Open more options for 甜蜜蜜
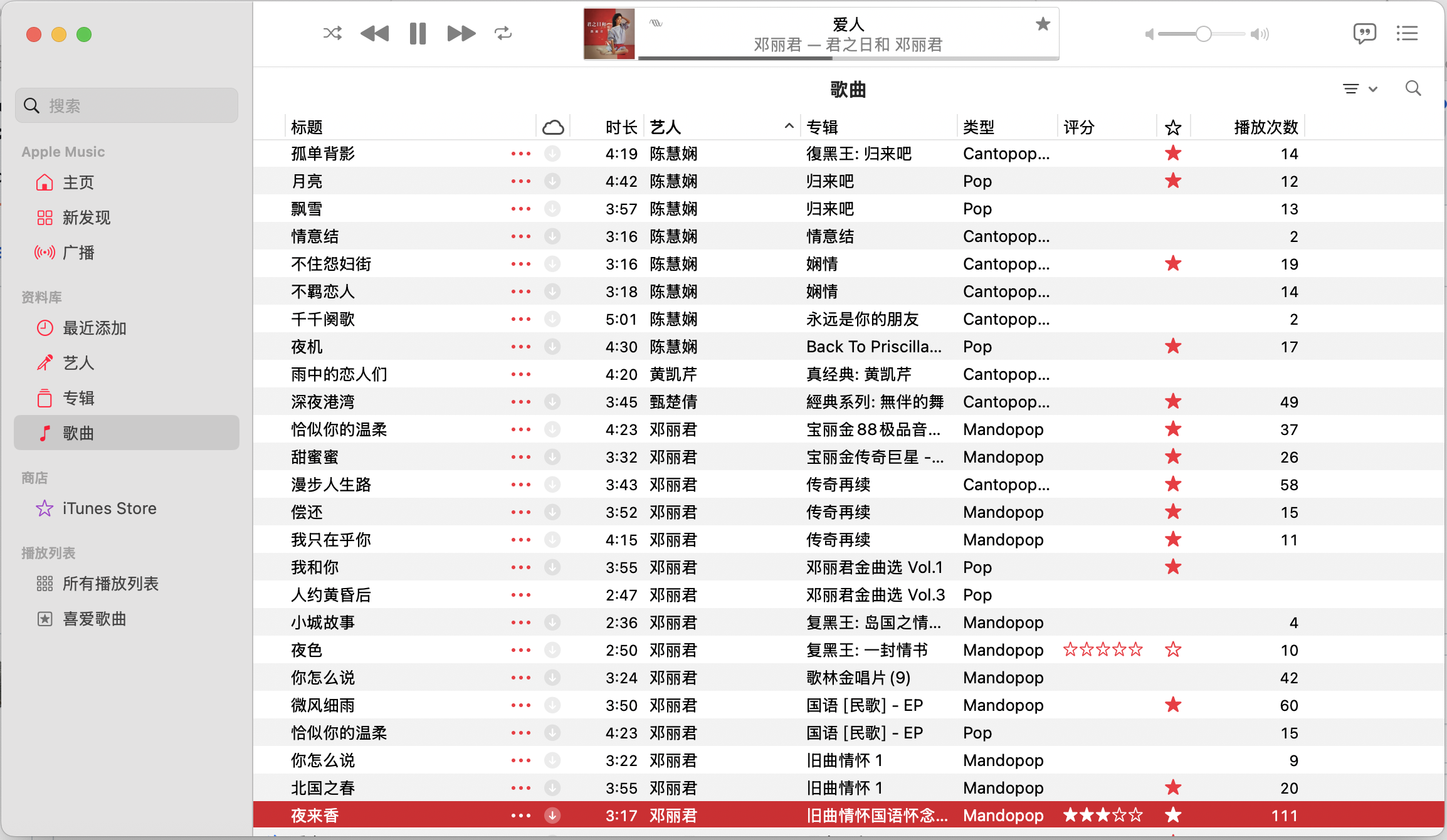The height and width of the screenshot is (840, 1447). pos(520,457)
